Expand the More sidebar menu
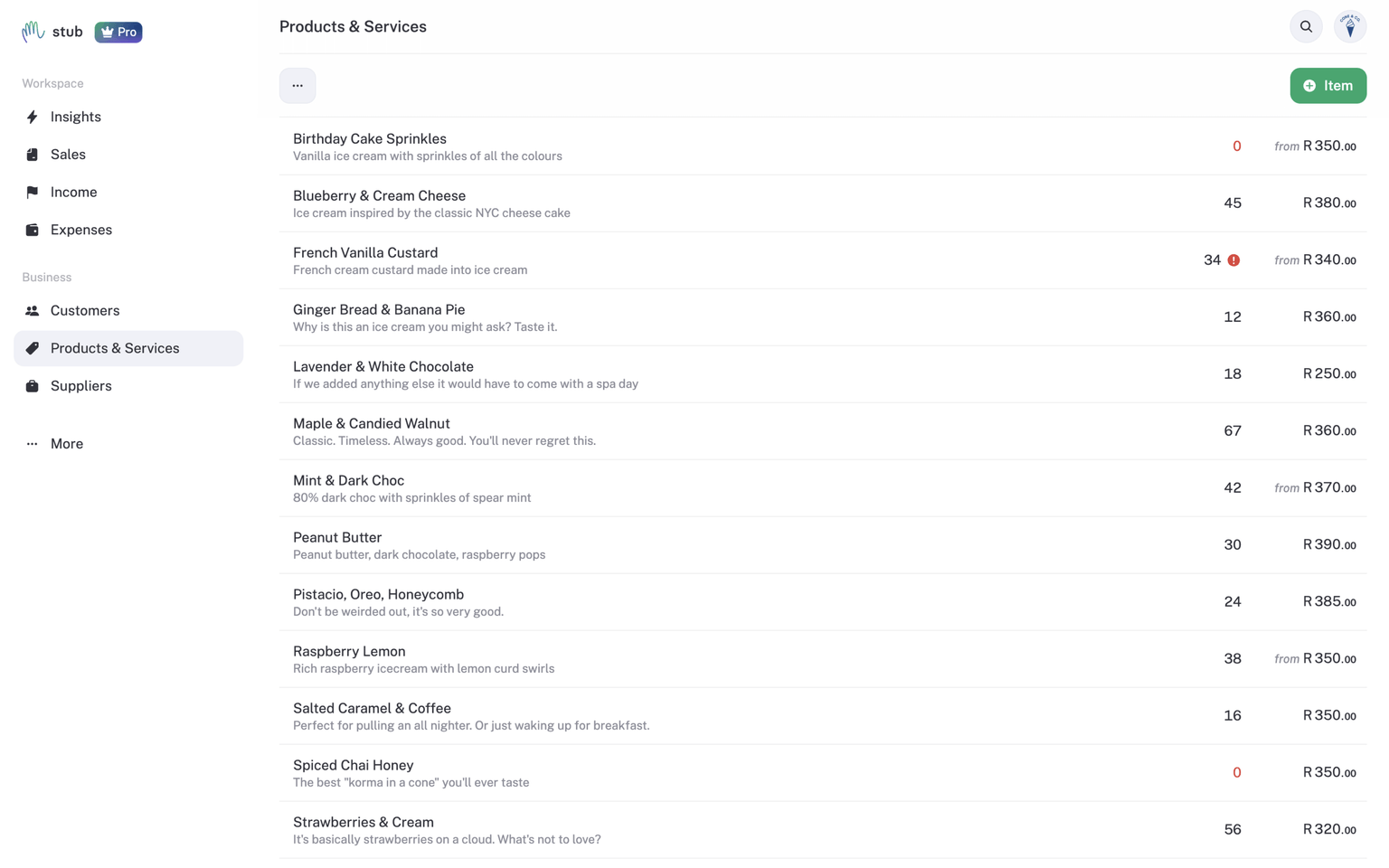Screen dimensions: 1389x868 coord(66,444)
